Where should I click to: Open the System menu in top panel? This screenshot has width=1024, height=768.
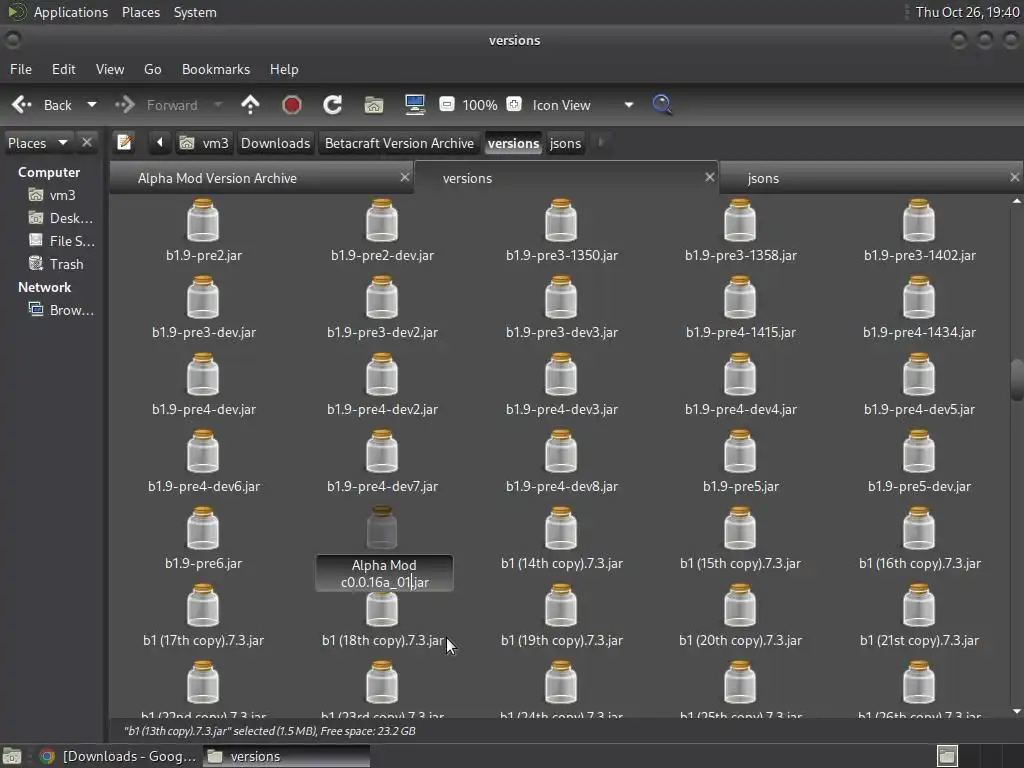click(195, 12)
